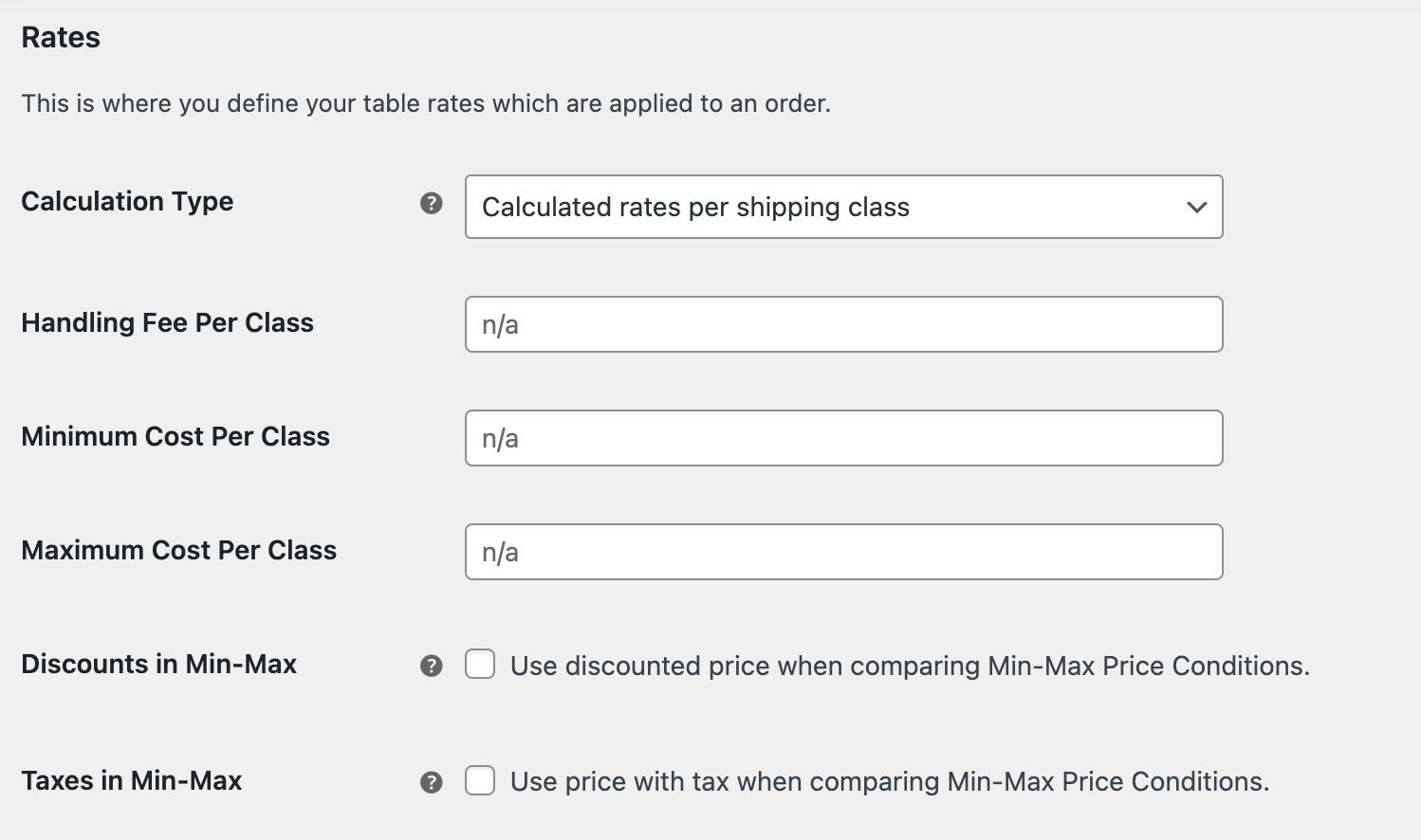Click the Minimum Cost Per Class label
1421x840 pixels.
tap(175, 437)
